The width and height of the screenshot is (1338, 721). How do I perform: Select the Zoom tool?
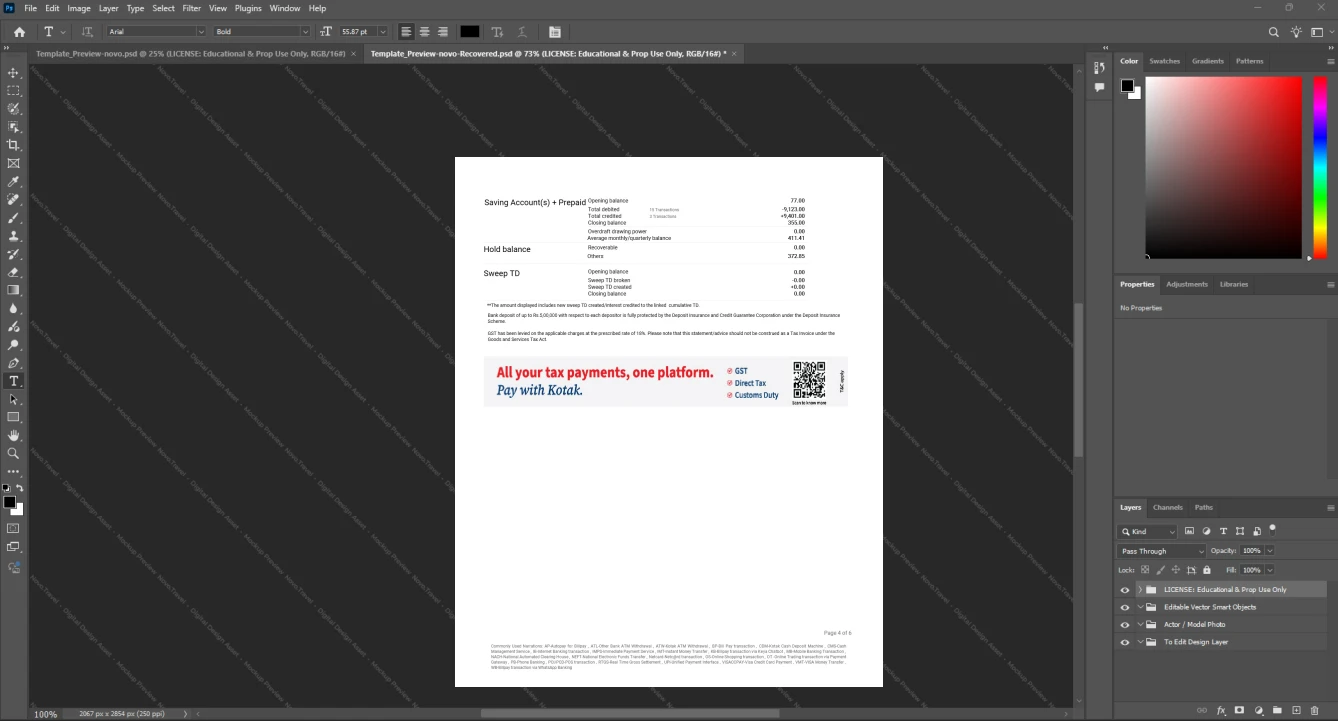14,454
